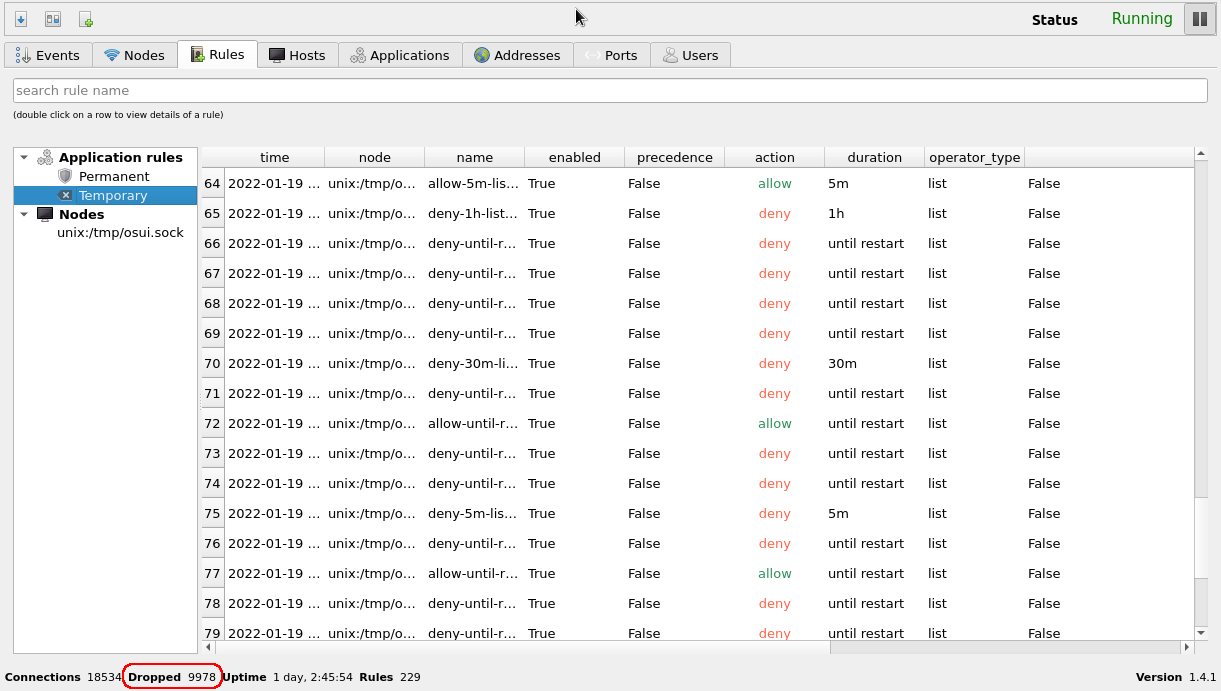Select row number 65 in the rules table
1221x691 pixels.
point(213,214)
